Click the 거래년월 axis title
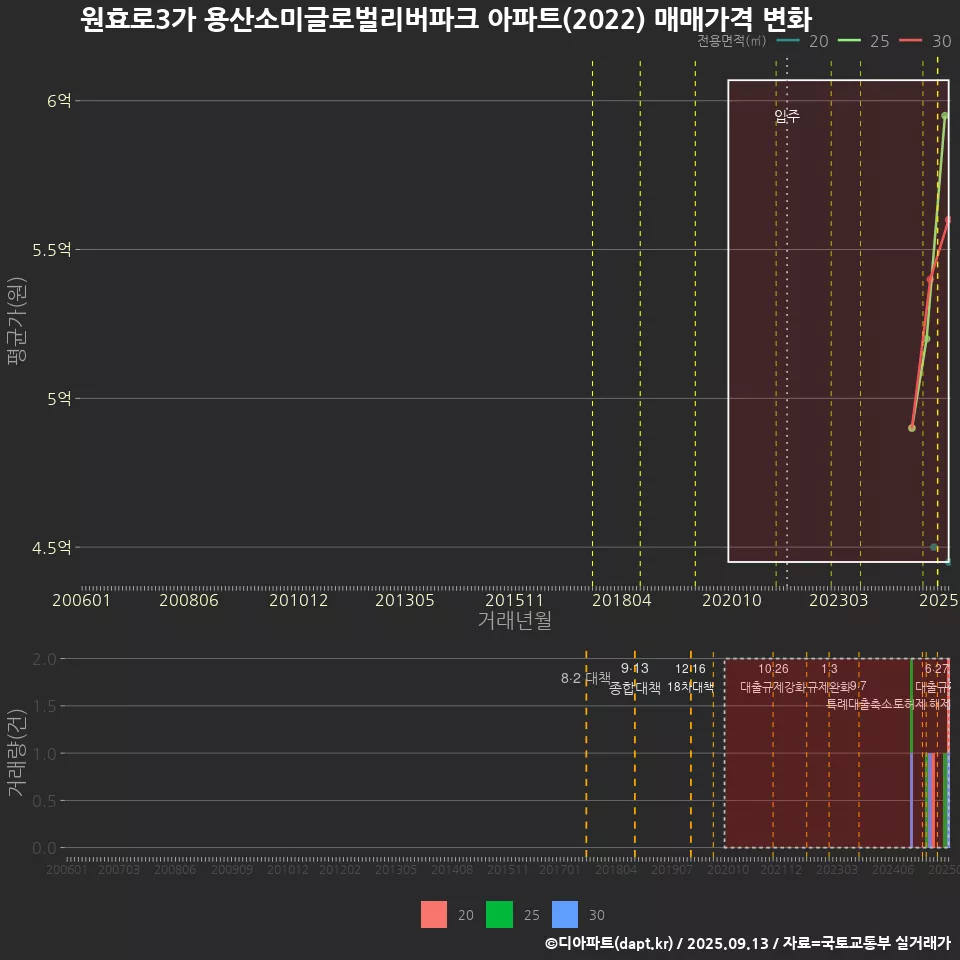 coord(514,620)
